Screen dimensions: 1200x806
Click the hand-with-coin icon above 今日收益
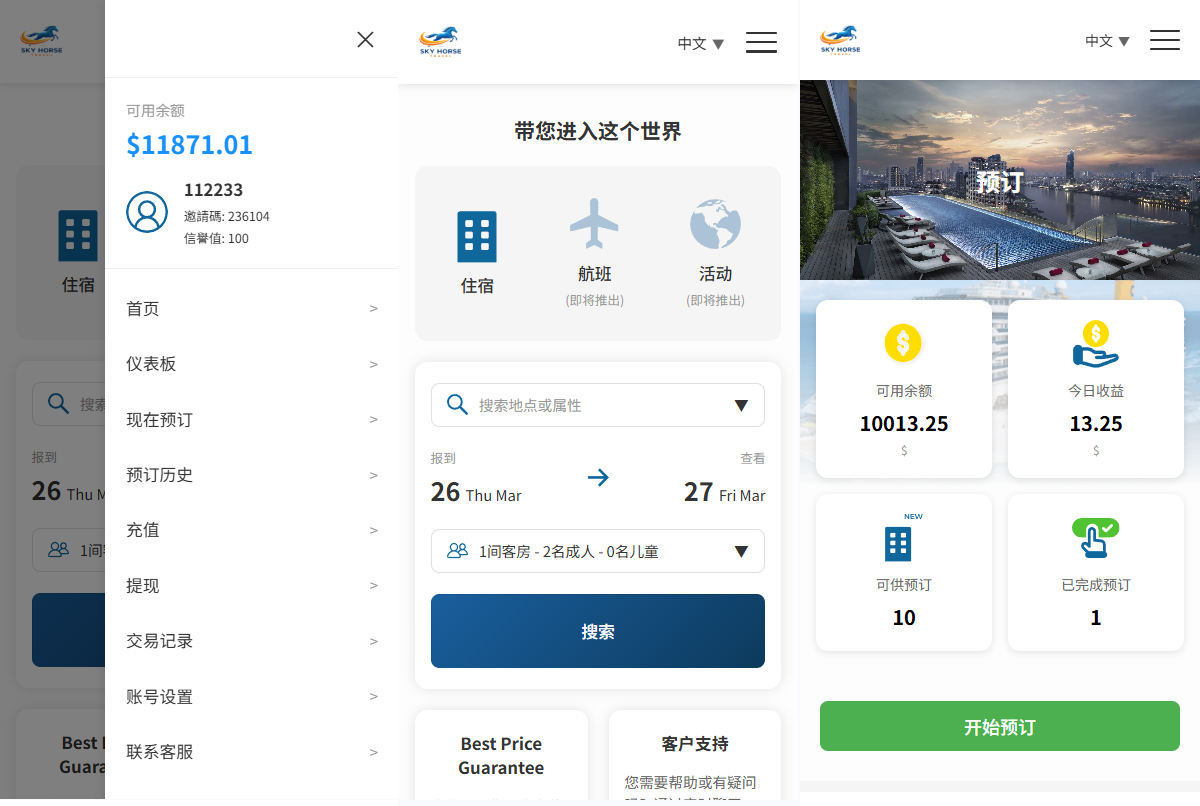(1095, 343)
